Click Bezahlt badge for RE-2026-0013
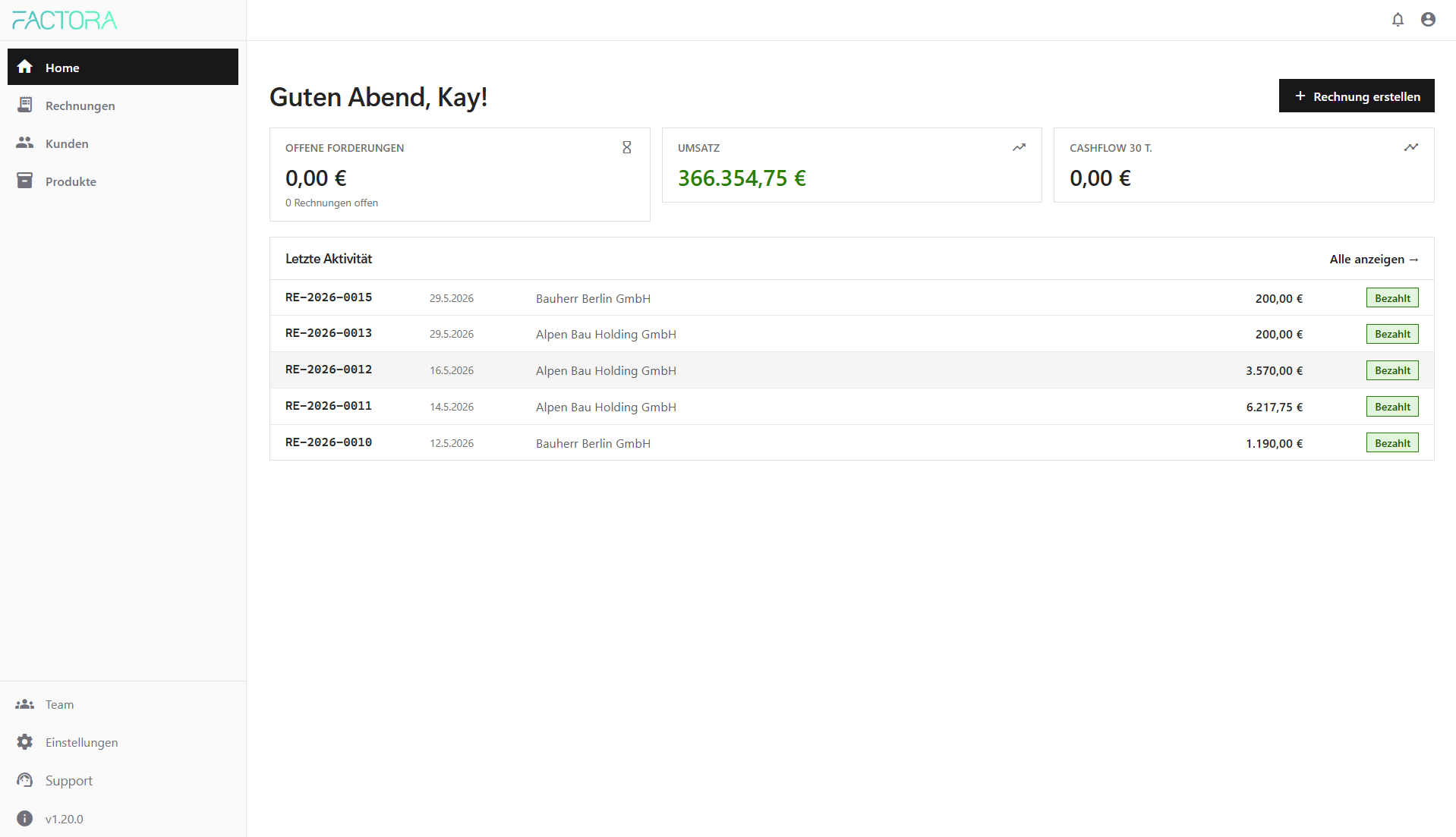 pos(1392,334)
